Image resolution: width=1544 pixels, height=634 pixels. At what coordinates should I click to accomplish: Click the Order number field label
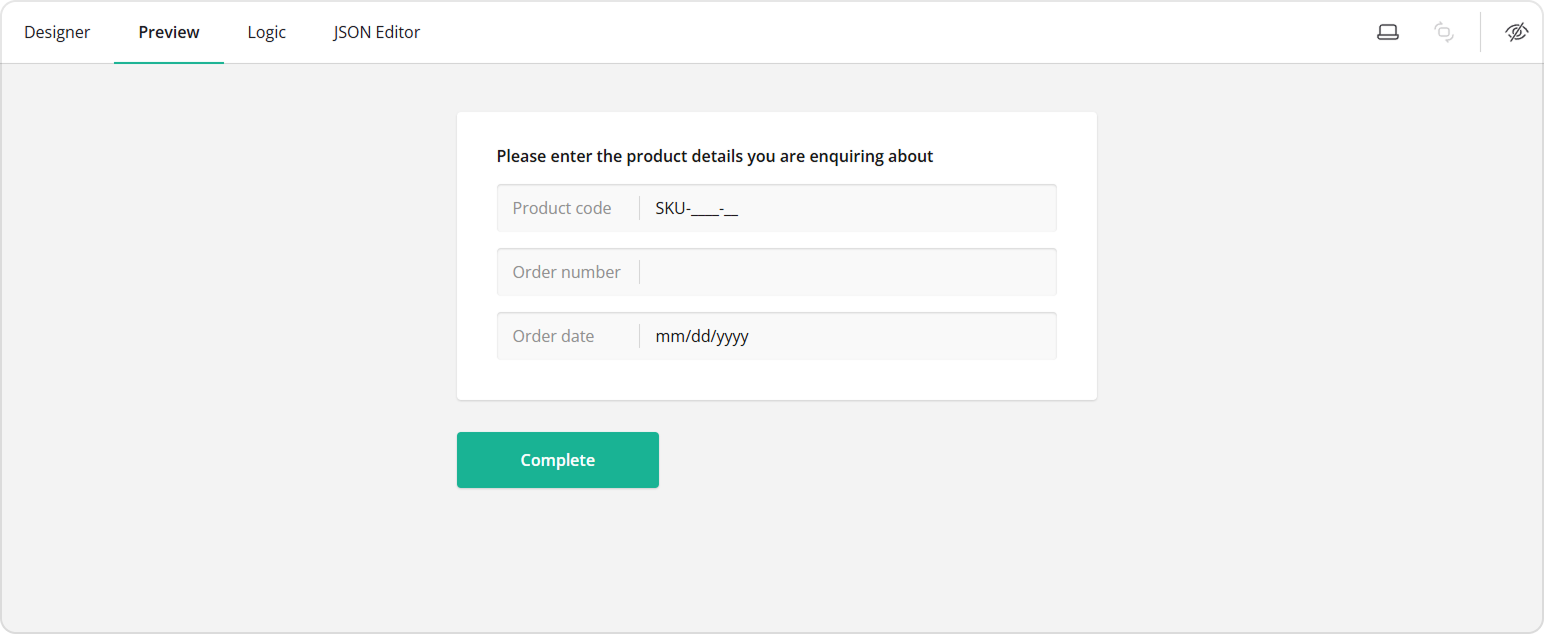pos(566,271)
